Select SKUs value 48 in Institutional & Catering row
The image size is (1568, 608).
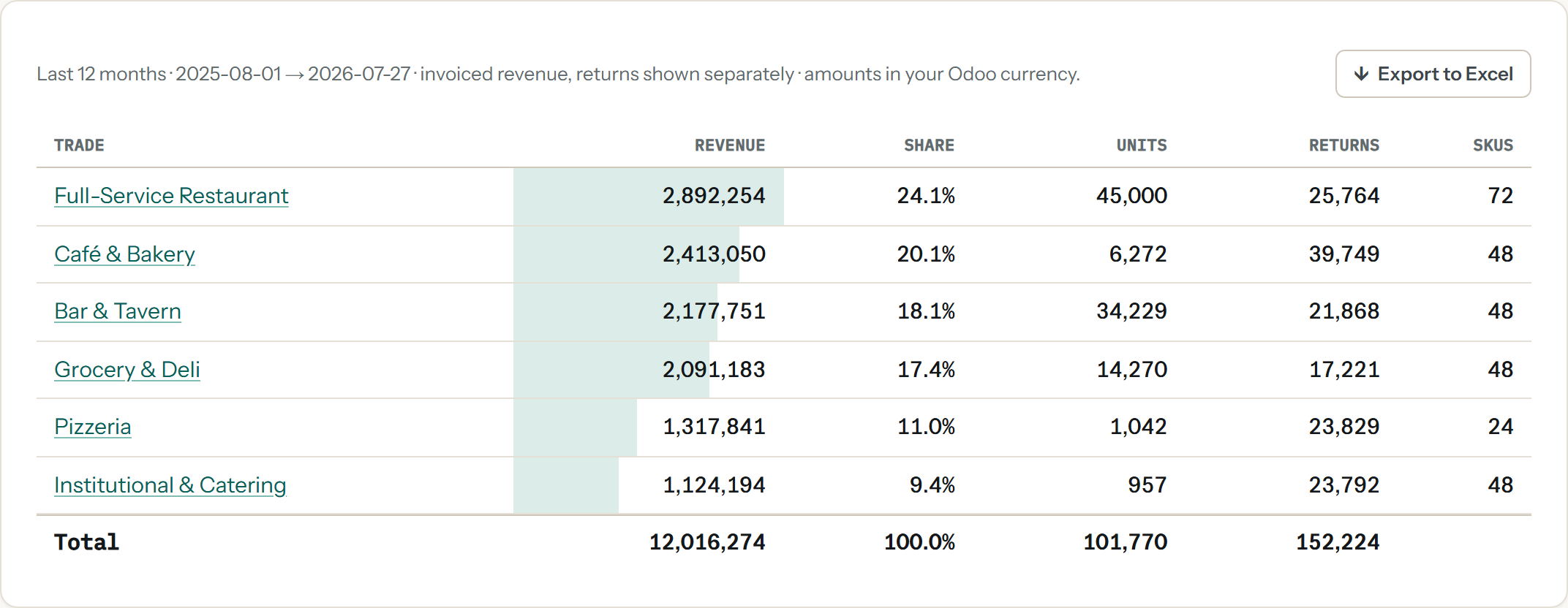(x=1501, y=485)
